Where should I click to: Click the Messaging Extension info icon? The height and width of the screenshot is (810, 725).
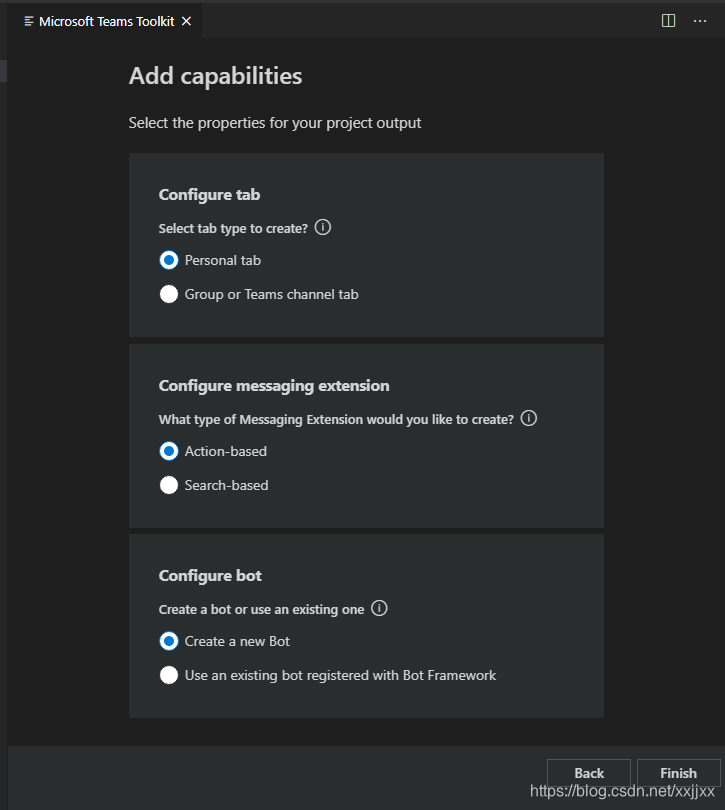point(529,418)
